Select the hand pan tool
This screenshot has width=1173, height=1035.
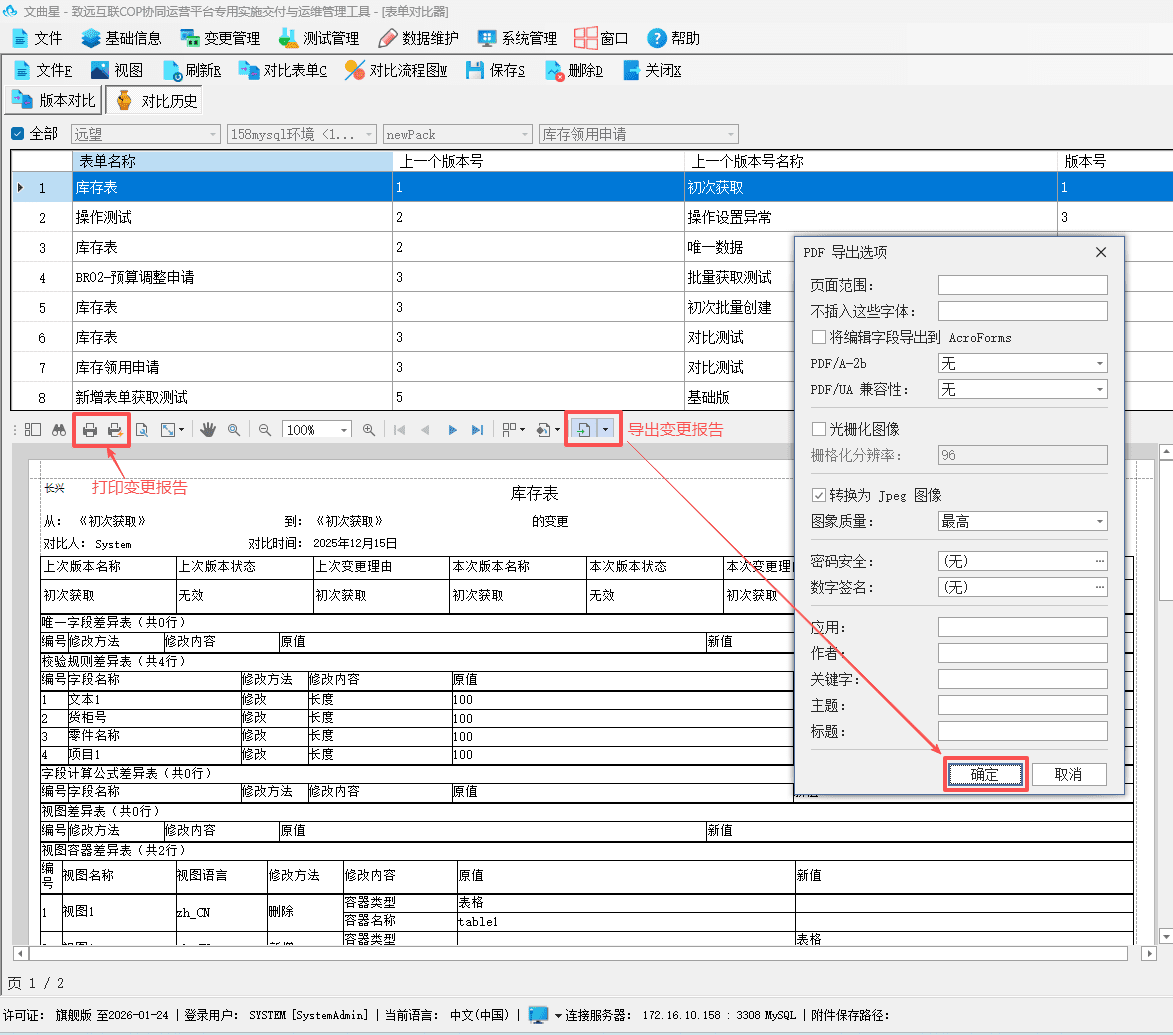click(208, 429)
